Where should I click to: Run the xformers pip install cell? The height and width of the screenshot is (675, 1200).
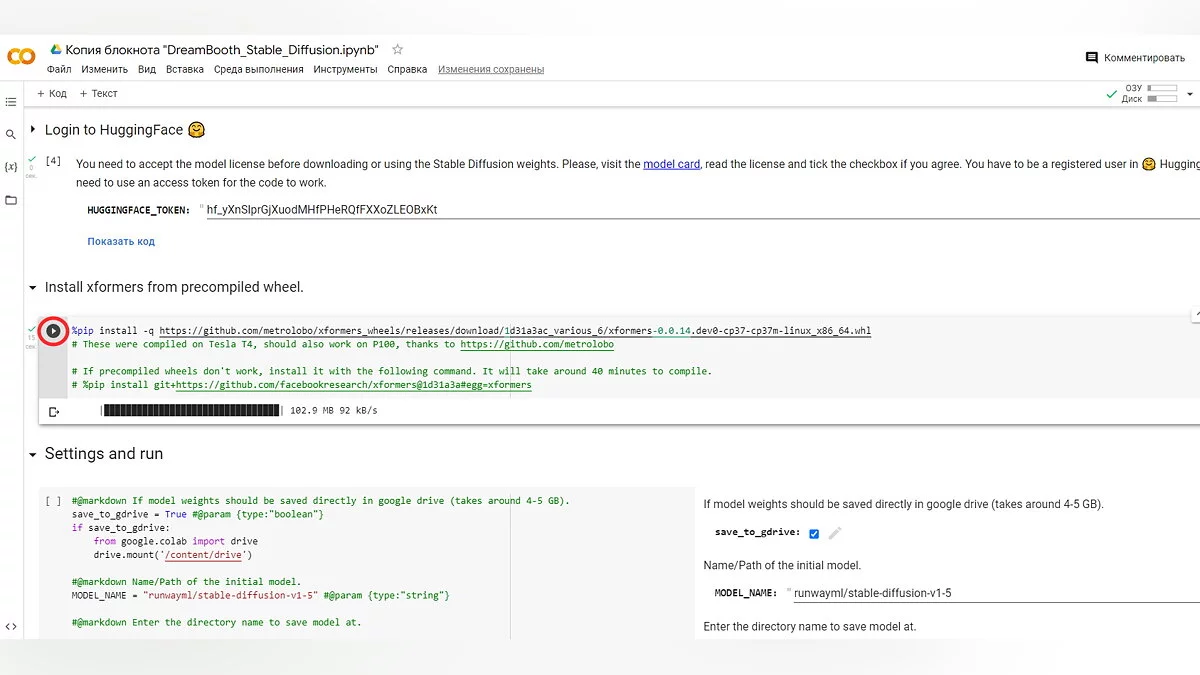click(53, 331)
